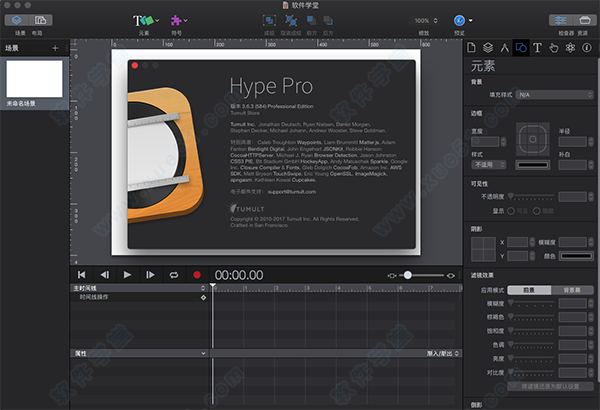600x410 pixels.
Task: Click the Ungroup toolbar icon
Action: (x=291, y=21)
